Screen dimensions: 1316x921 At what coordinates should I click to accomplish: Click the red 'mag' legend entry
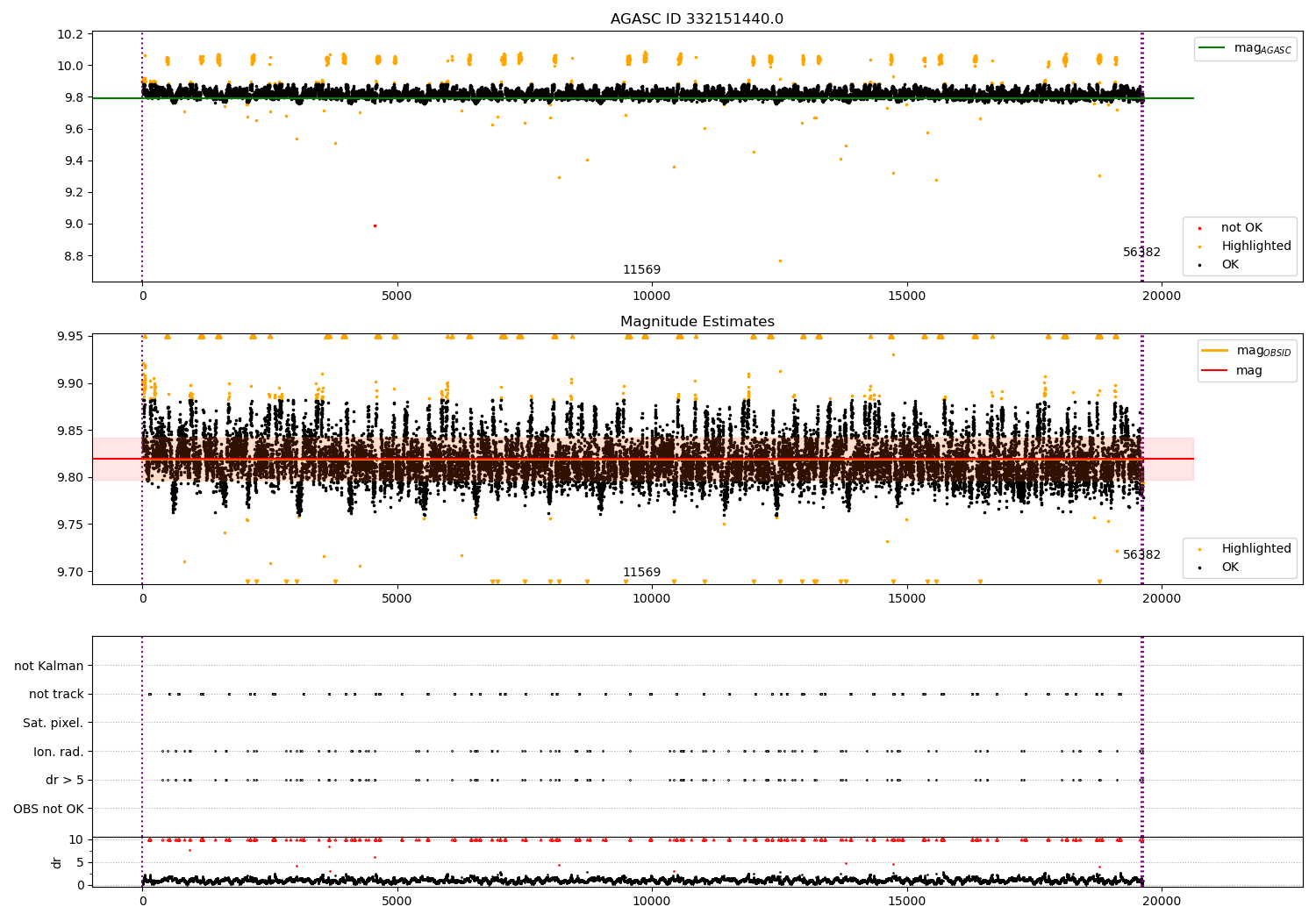(x=1248, y=371)
